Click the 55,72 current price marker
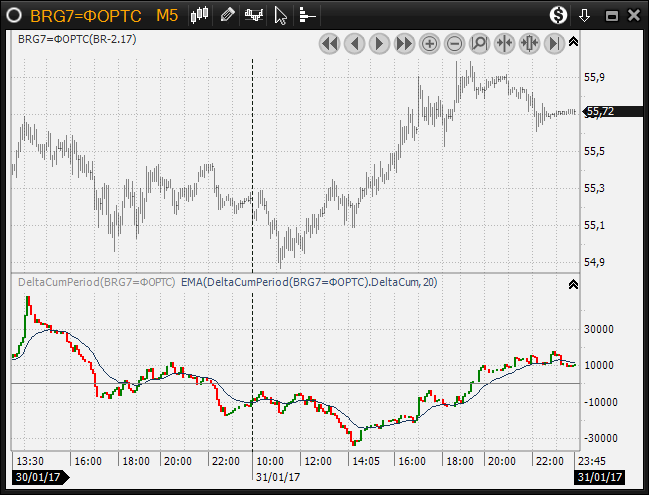 pos(603,112)
